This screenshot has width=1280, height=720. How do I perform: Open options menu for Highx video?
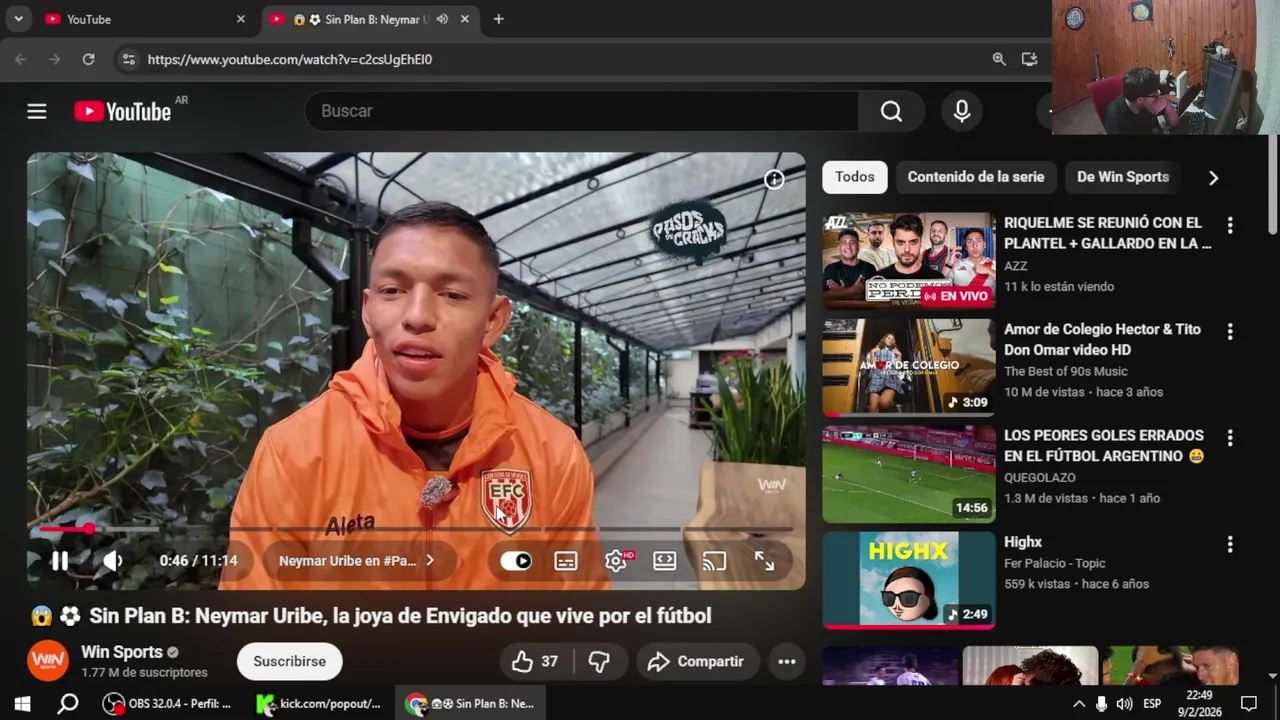1230,544
